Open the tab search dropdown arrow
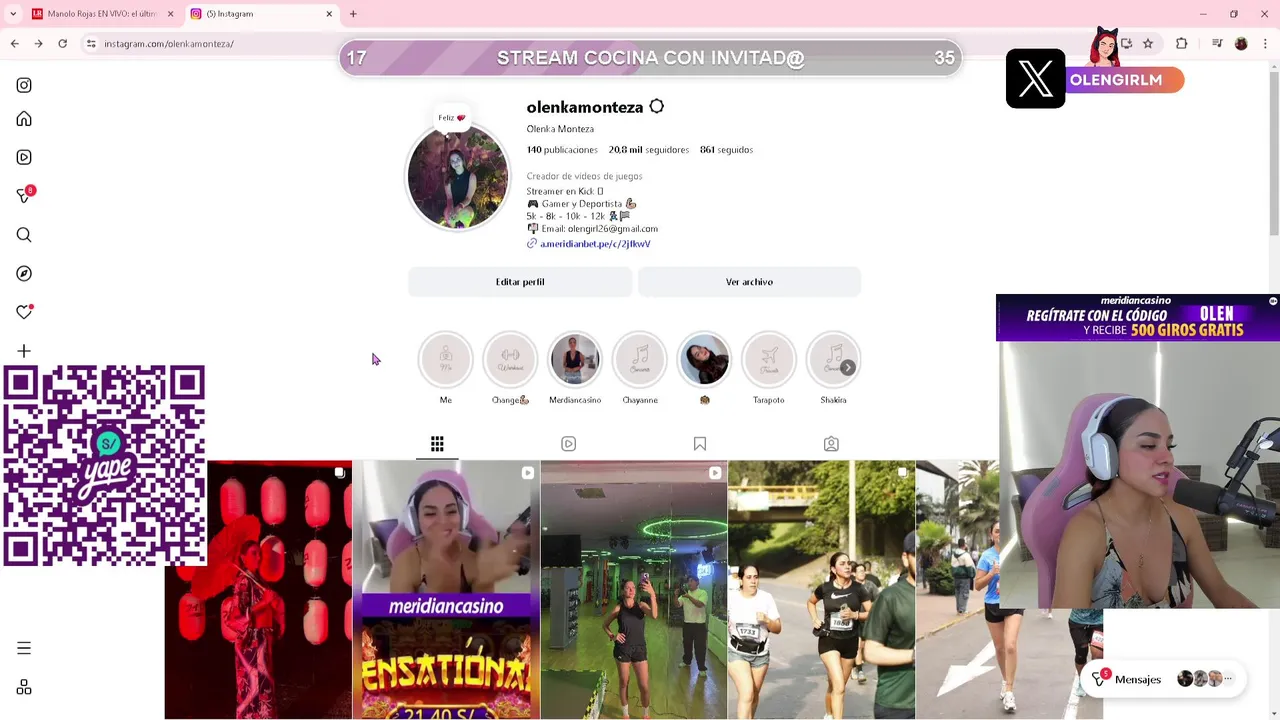 (x=13, y=14)
